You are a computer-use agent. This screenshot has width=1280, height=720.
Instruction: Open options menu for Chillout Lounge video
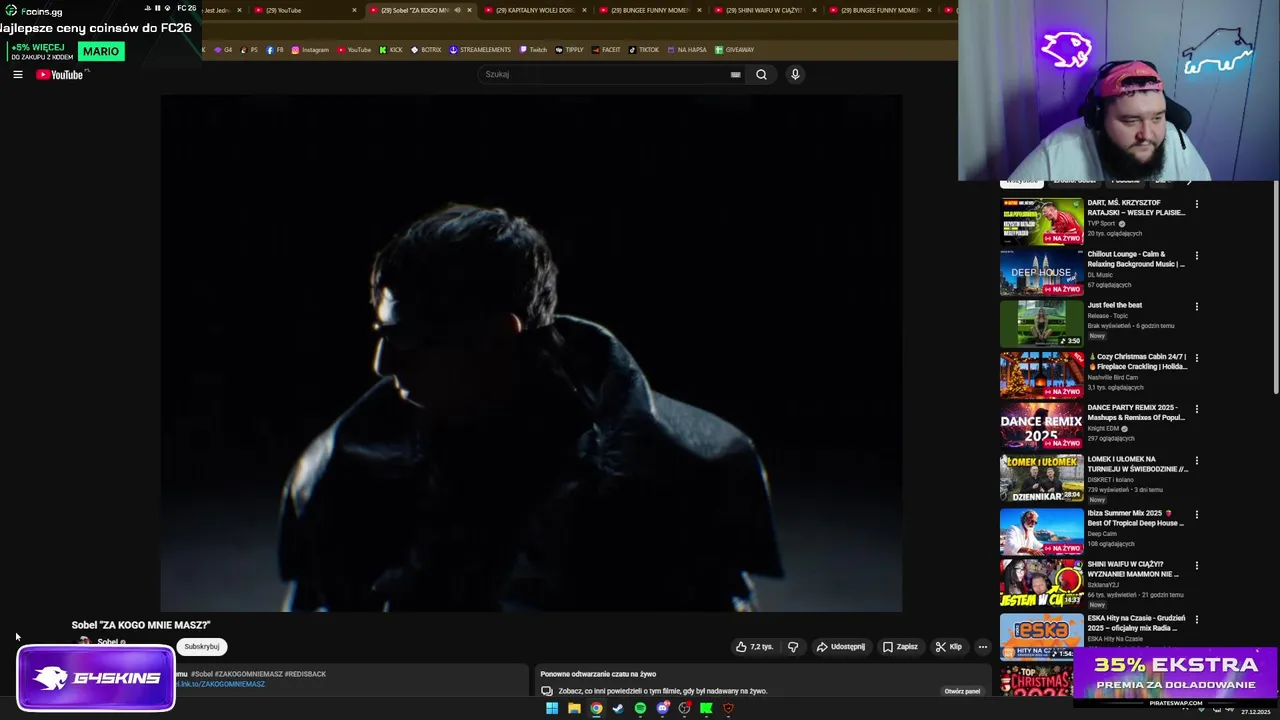[1196, 255]
